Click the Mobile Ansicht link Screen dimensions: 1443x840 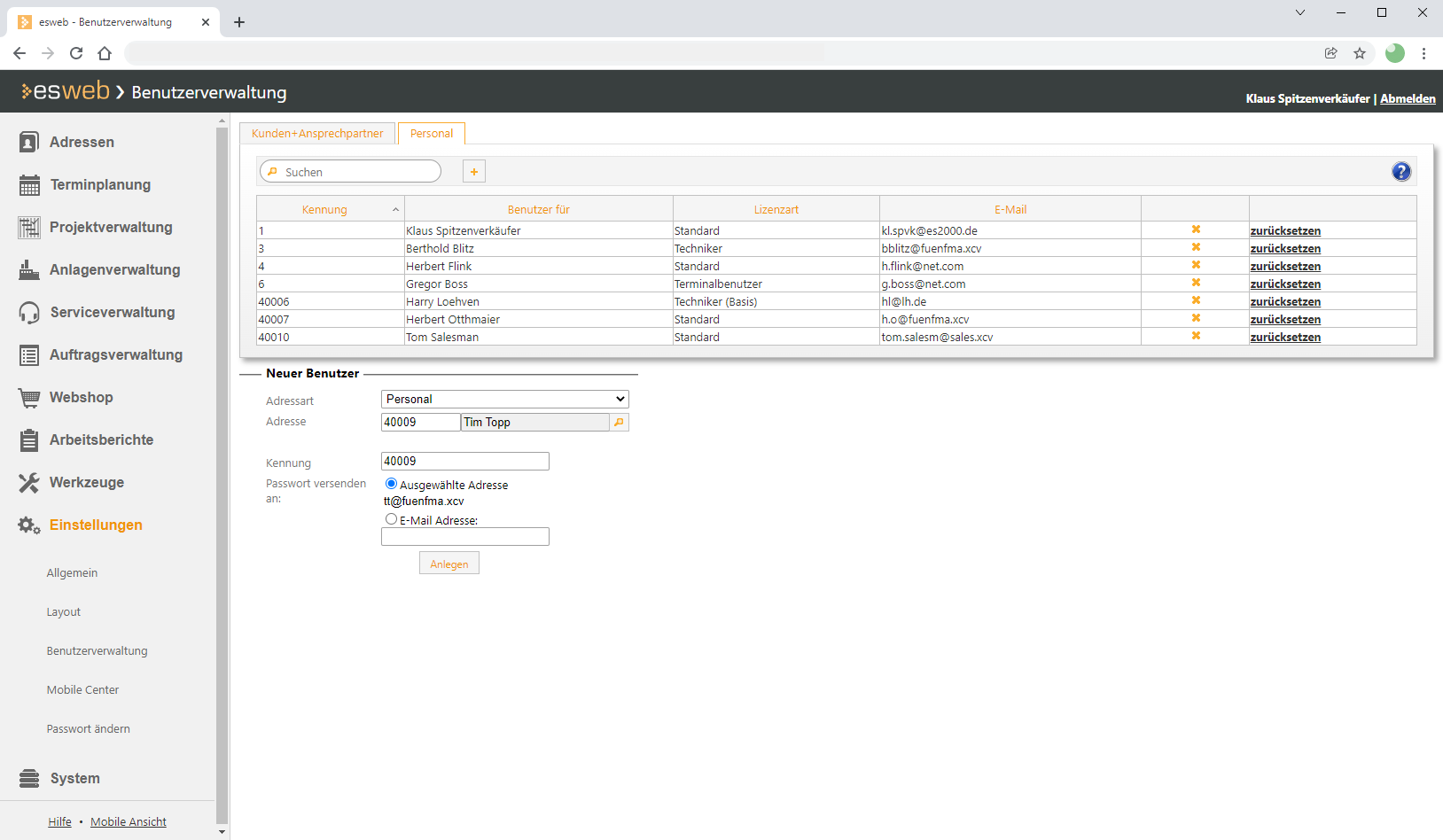tap(129, 822)
